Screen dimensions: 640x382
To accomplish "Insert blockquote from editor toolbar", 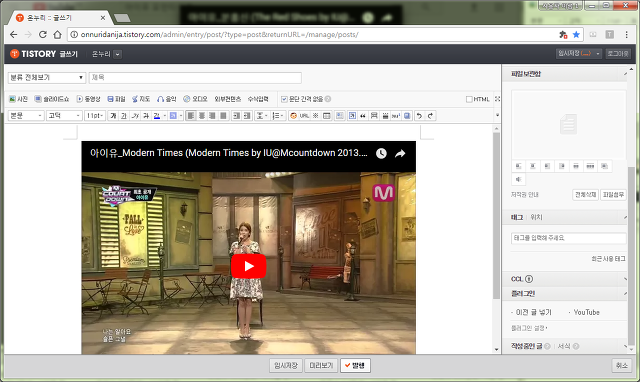I will (363, 116).
